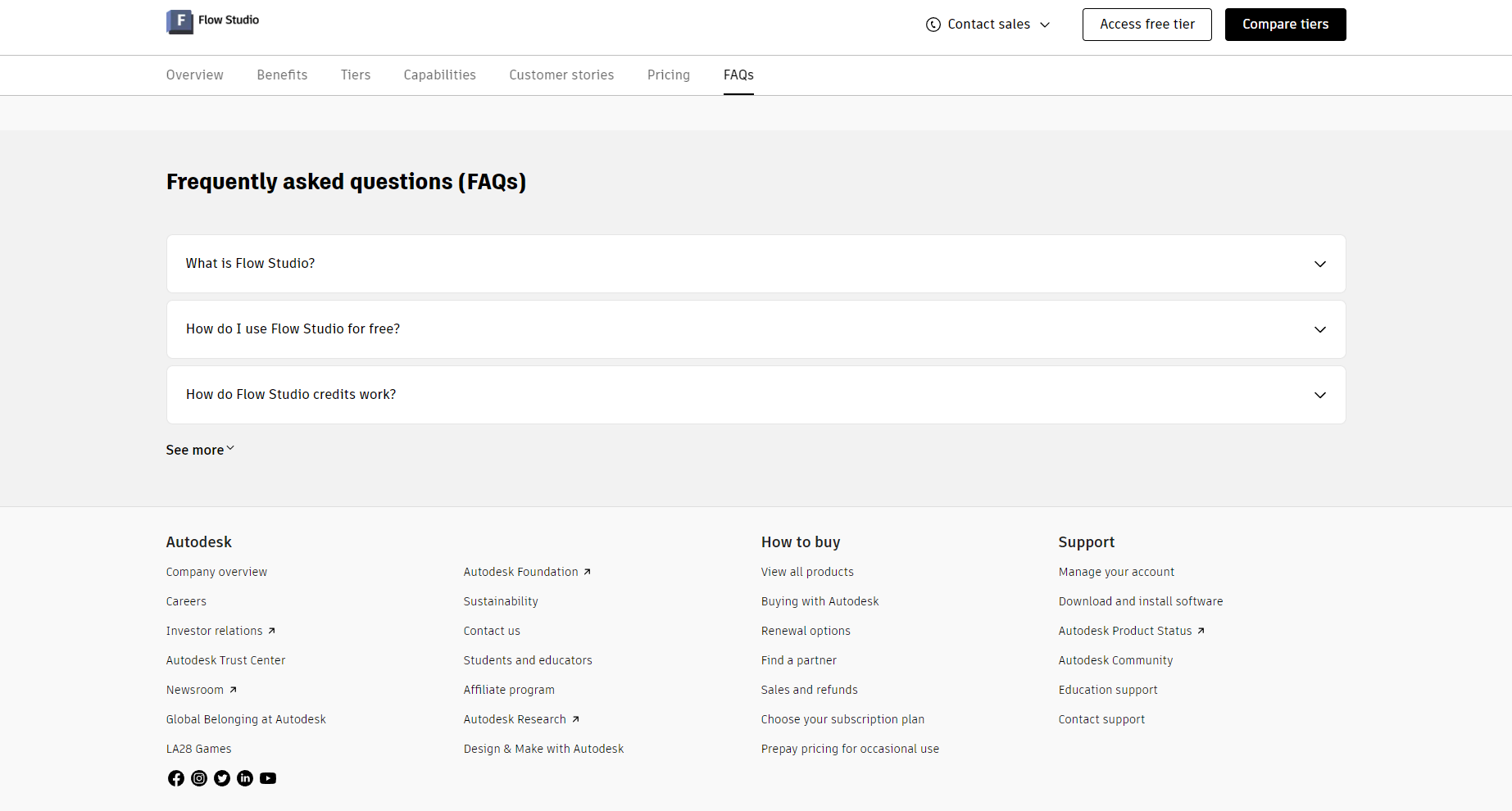
Task: Expand 'What is Flow Studio?' question
Action: click(756, 264)
